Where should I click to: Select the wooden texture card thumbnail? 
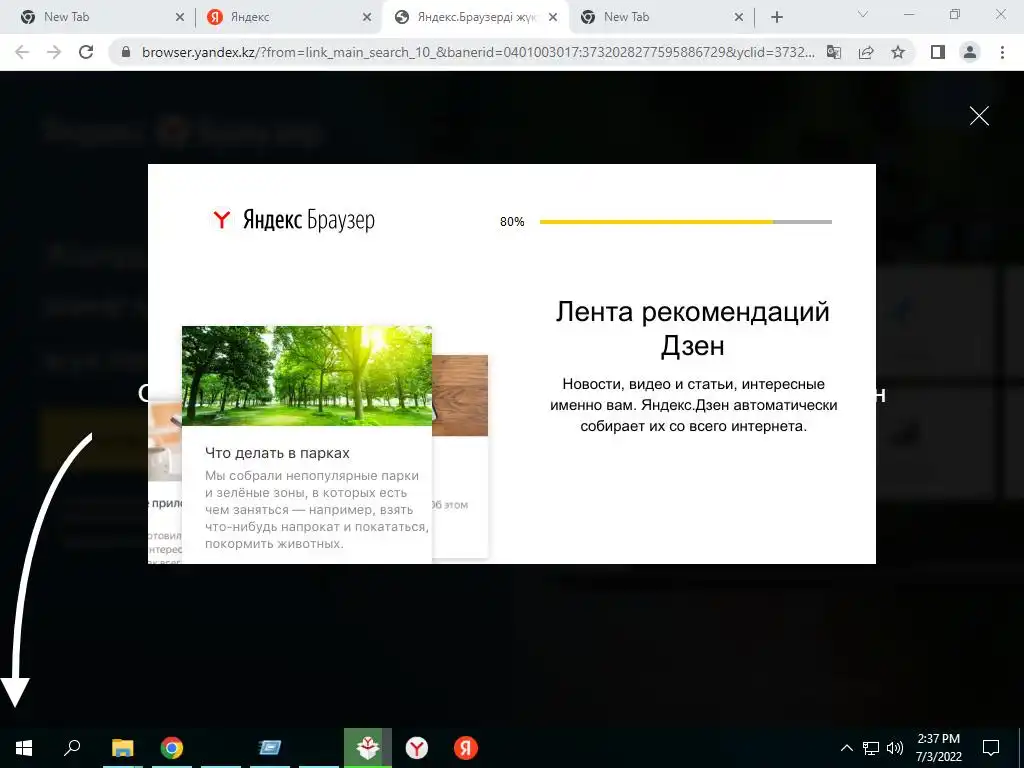(x=460, y=395)
